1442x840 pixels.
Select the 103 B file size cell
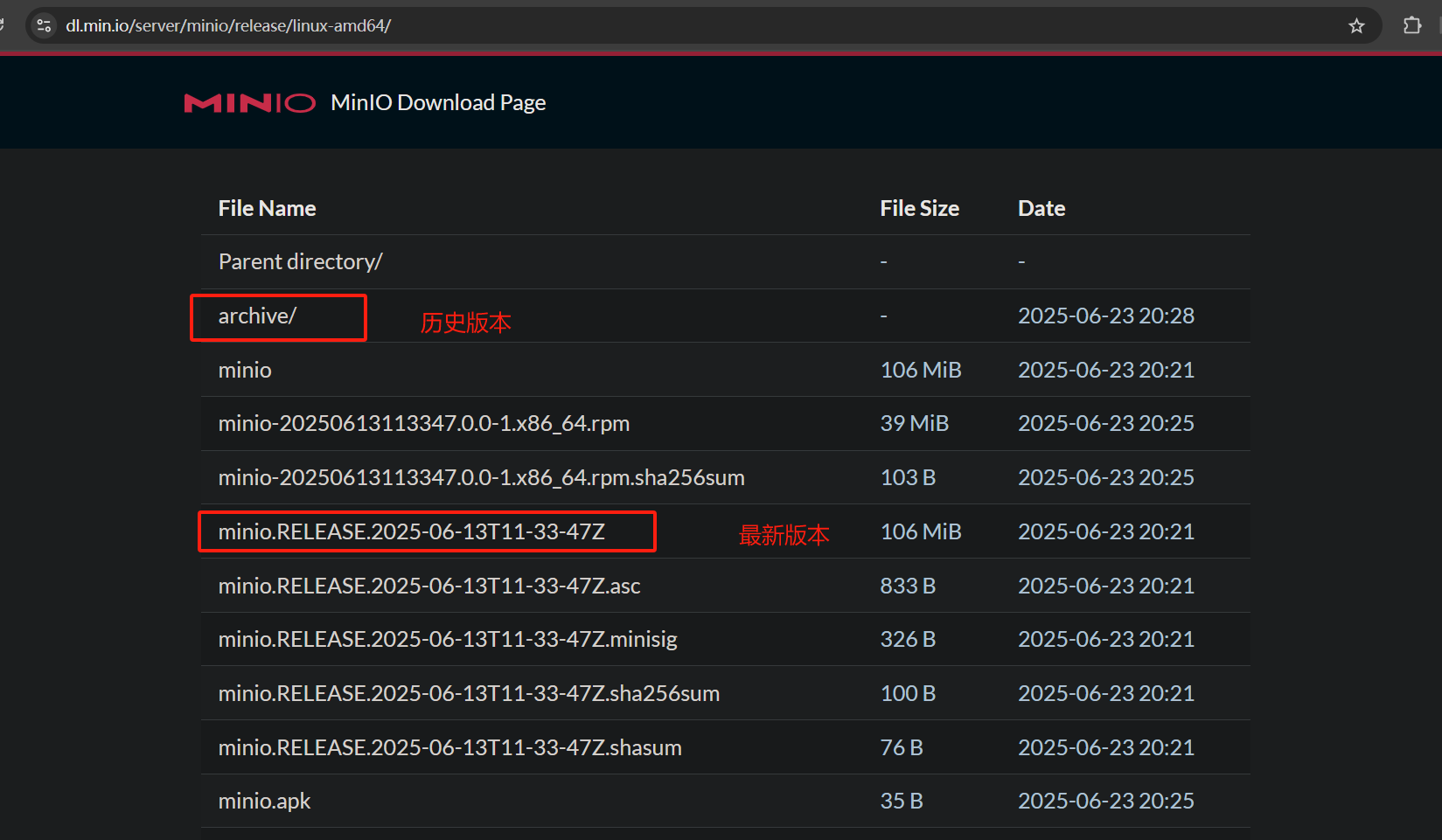tap(908, 477)
